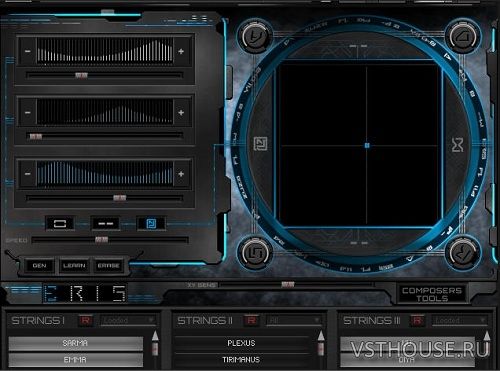500x371 pixels.
Task: Click the bottom-left corner knob of XY pad
Action: pos(255,253)
